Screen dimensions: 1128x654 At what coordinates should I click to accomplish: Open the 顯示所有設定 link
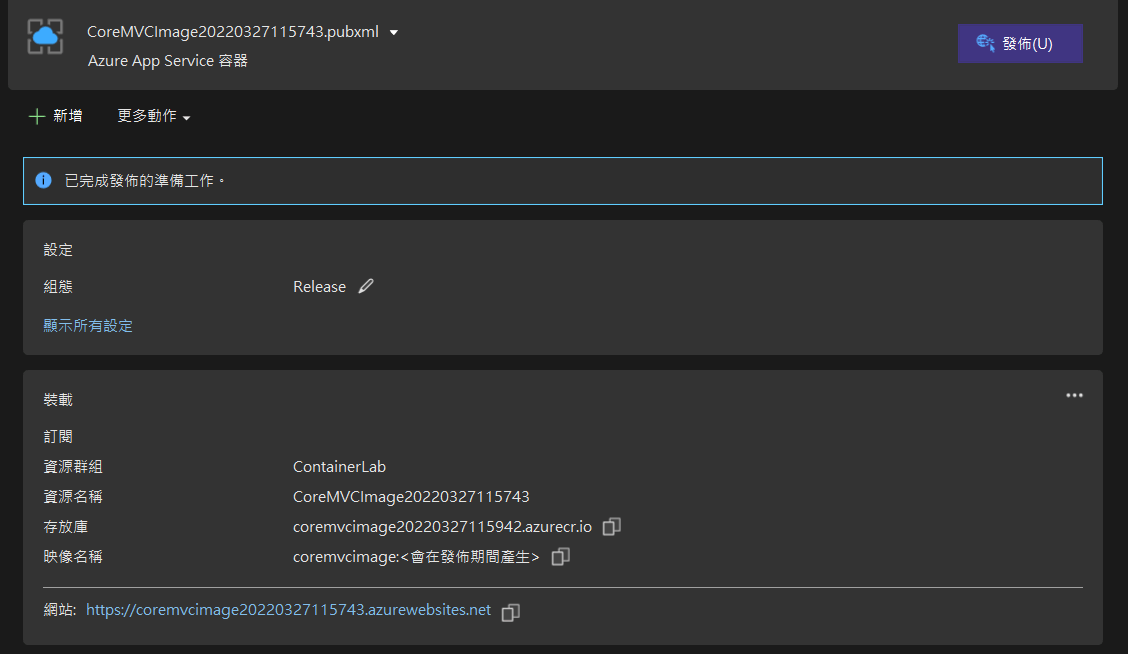[x=88, y=326]
